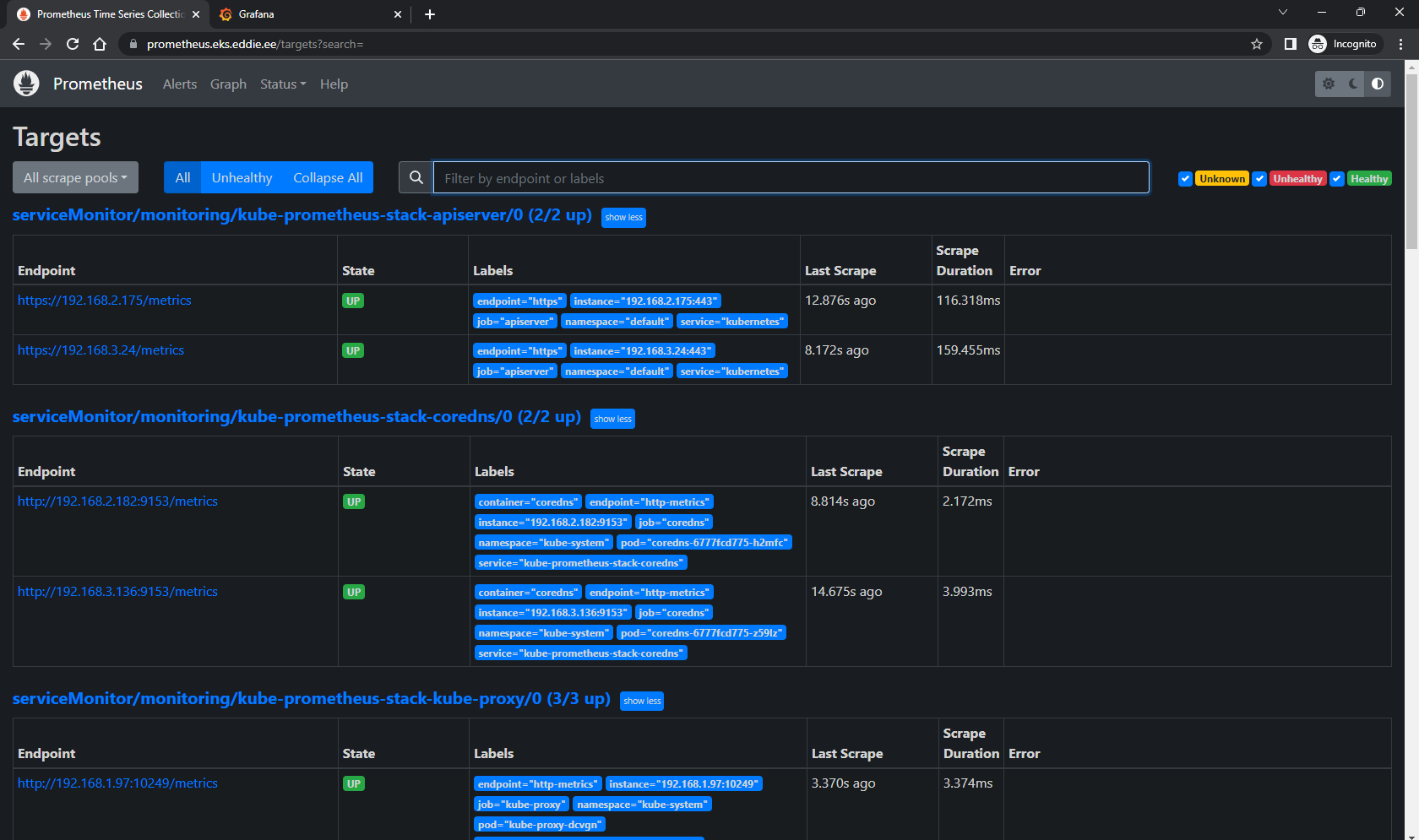Open endpoint https://192.168.3.24/metrics

coord(101,350)
